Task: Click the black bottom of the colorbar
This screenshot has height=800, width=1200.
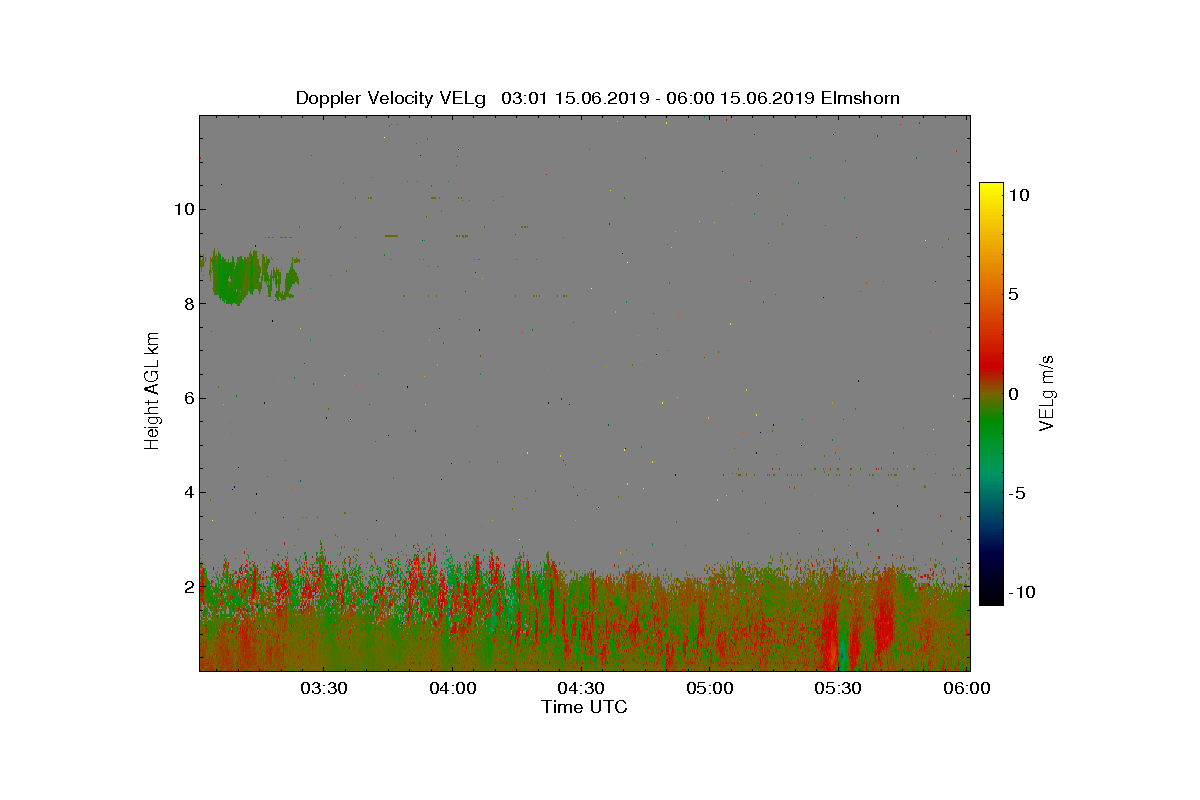Action: [x=991, y=596]
